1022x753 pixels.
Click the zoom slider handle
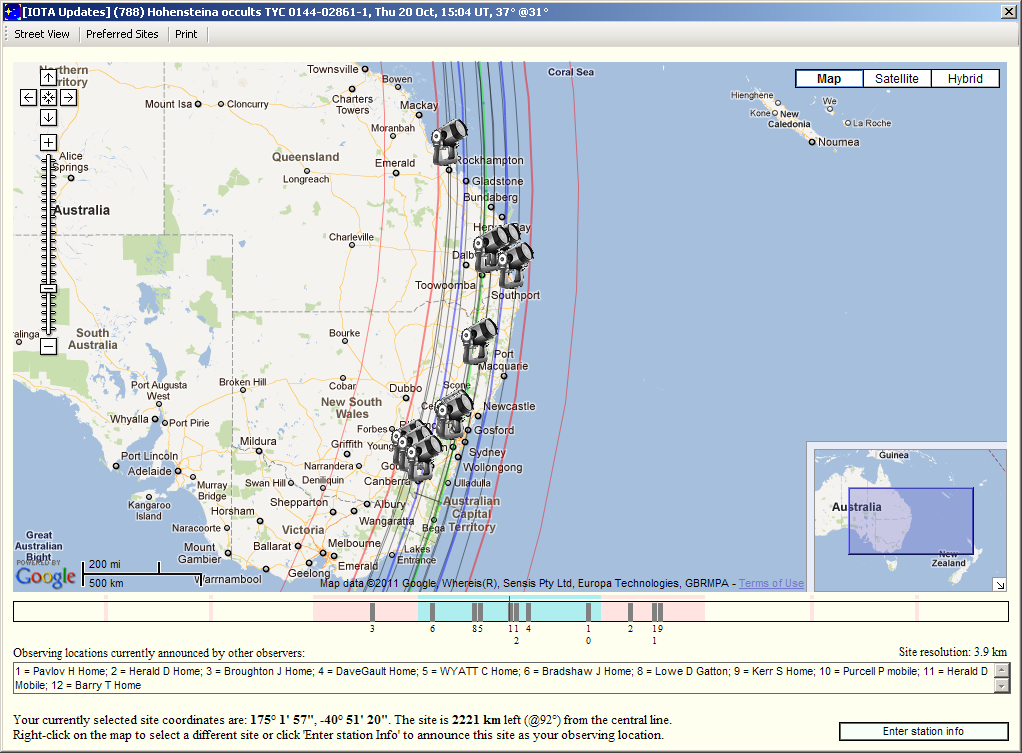click(x=48, y=289)
